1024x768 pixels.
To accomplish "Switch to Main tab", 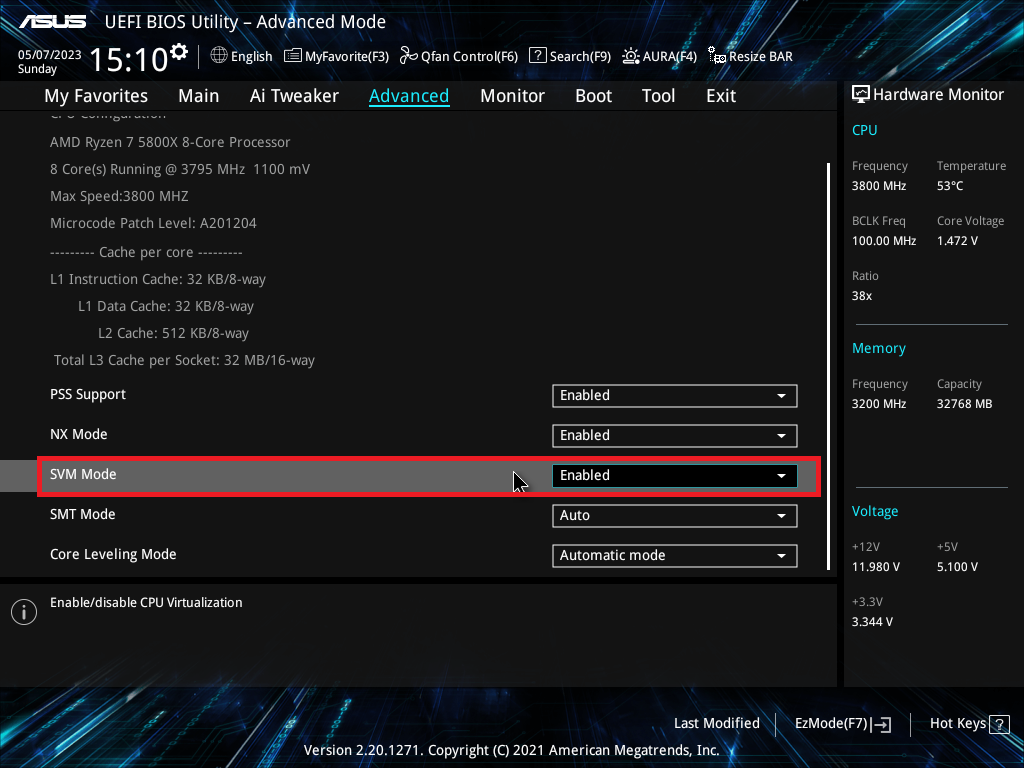I will (199, 96).
